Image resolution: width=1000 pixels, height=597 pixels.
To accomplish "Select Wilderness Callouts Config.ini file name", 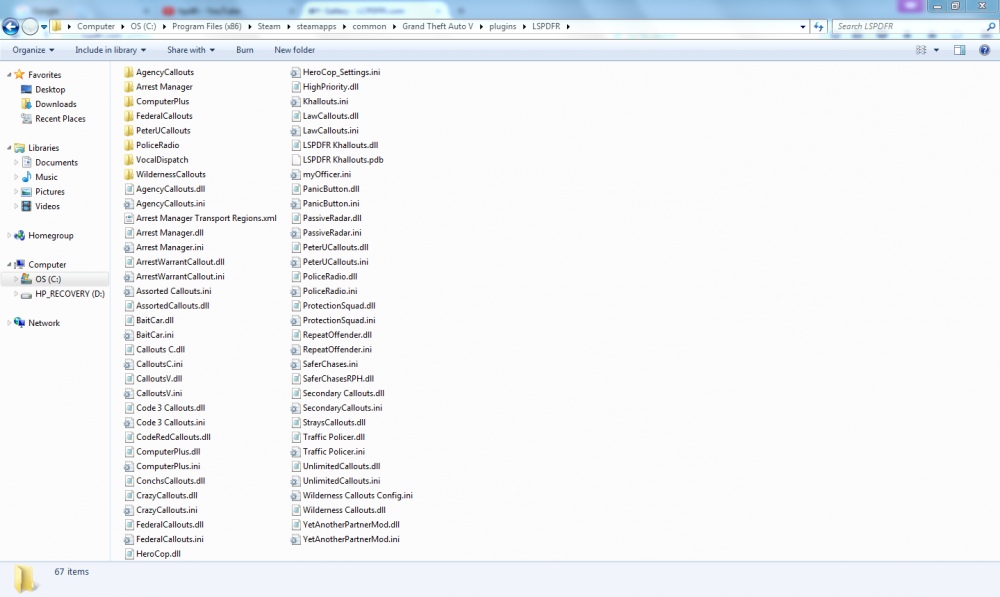I will (x=357, y=496).
